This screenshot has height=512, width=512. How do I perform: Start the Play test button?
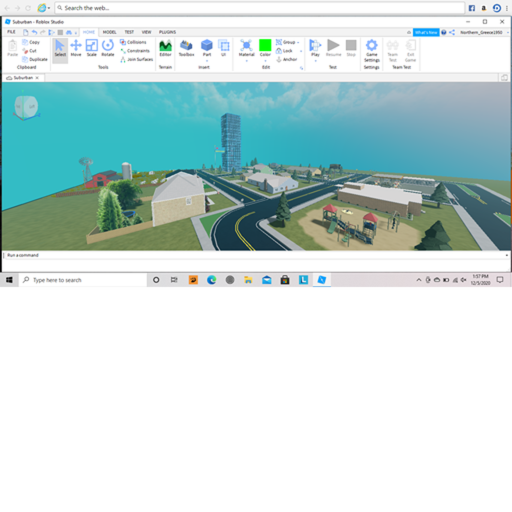coord(315,48)
